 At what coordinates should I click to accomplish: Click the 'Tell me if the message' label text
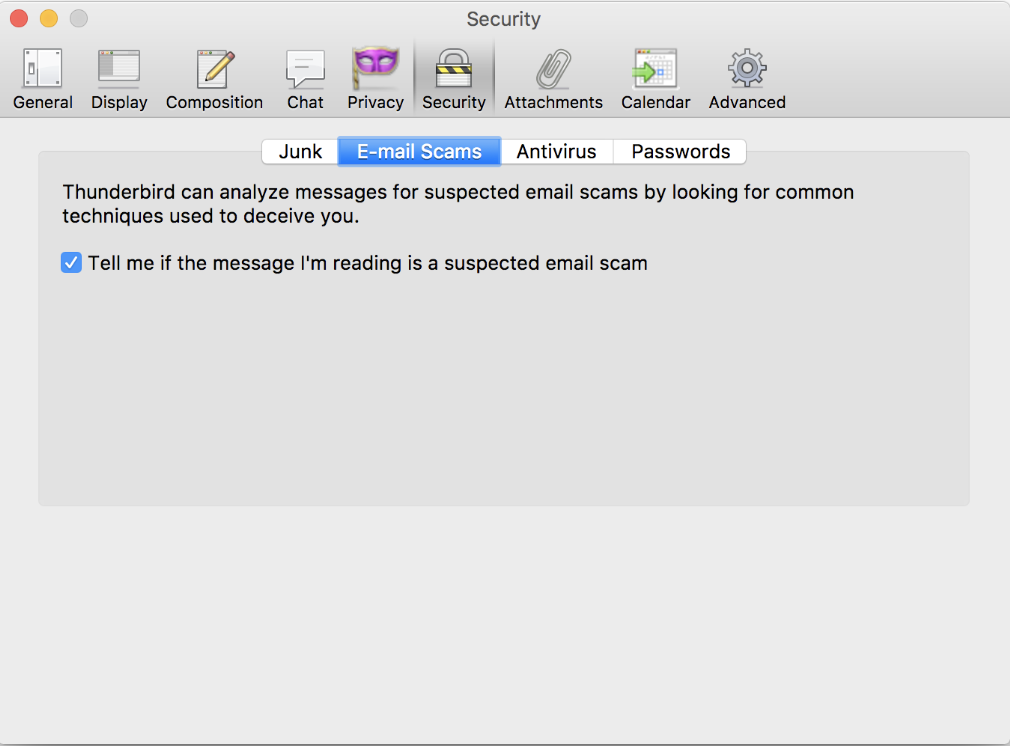367,264
